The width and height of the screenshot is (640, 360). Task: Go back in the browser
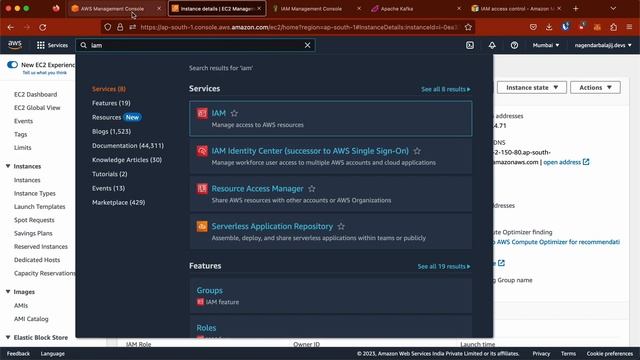11,27
